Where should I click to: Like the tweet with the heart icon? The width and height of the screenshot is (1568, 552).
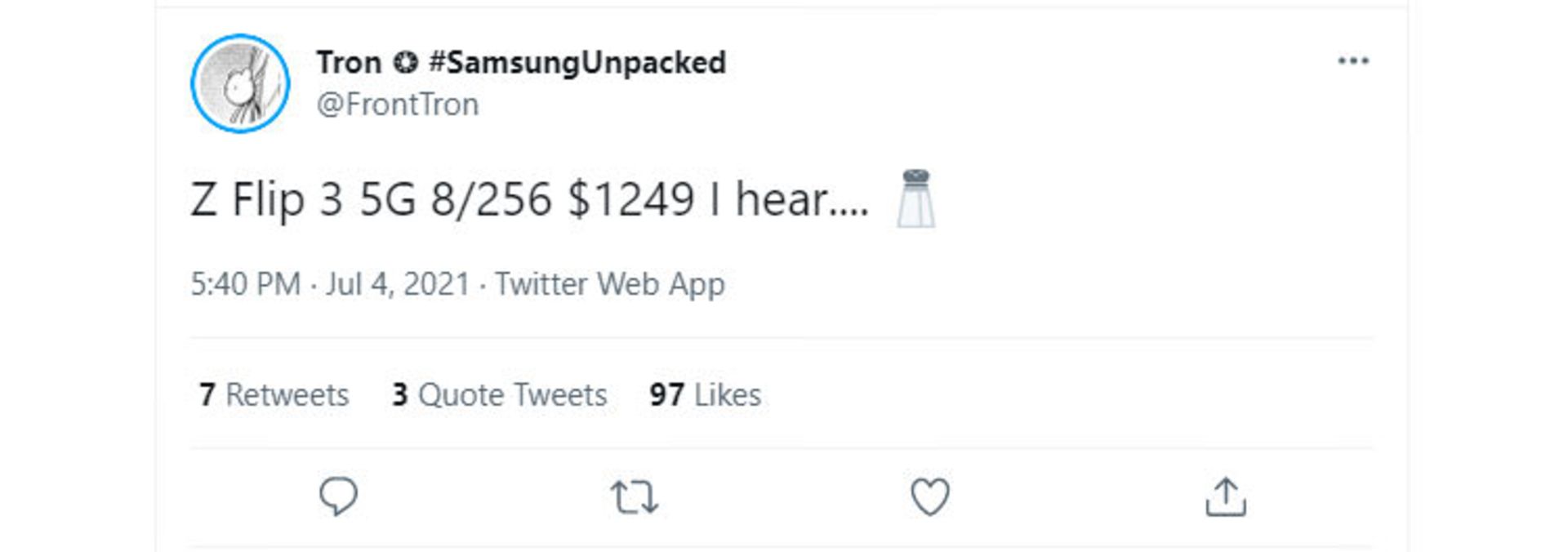coord(929,496)
